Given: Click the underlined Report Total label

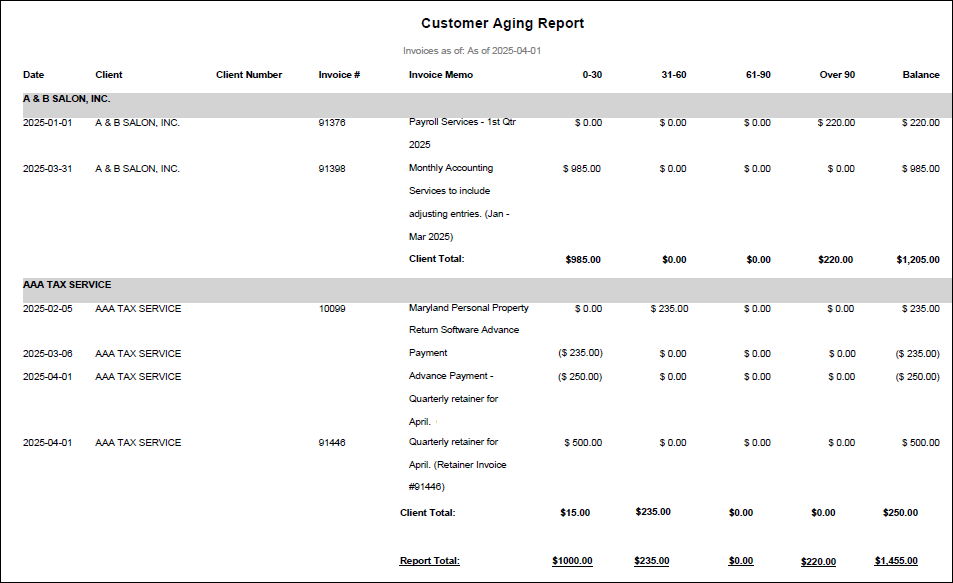Looking at the screenshot, I should tap(429, 561).
